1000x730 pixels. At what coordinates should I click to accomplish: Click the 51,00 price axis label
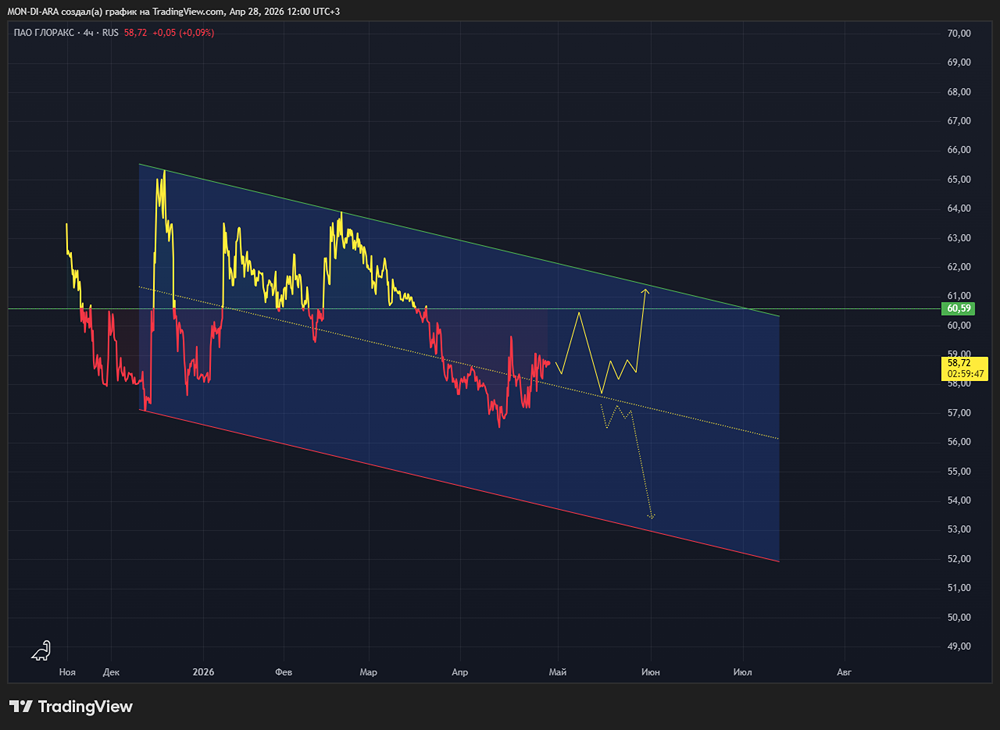959,588
